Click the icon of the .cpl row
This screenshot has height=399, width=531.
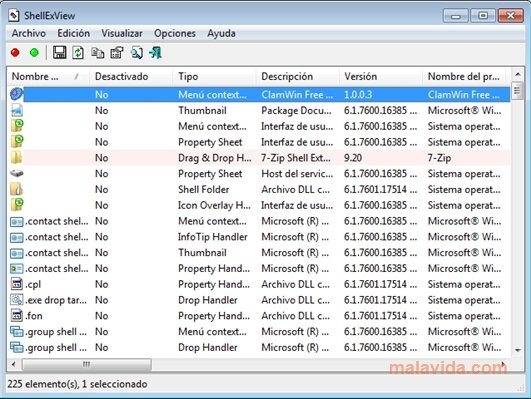[x=17, y=284]
